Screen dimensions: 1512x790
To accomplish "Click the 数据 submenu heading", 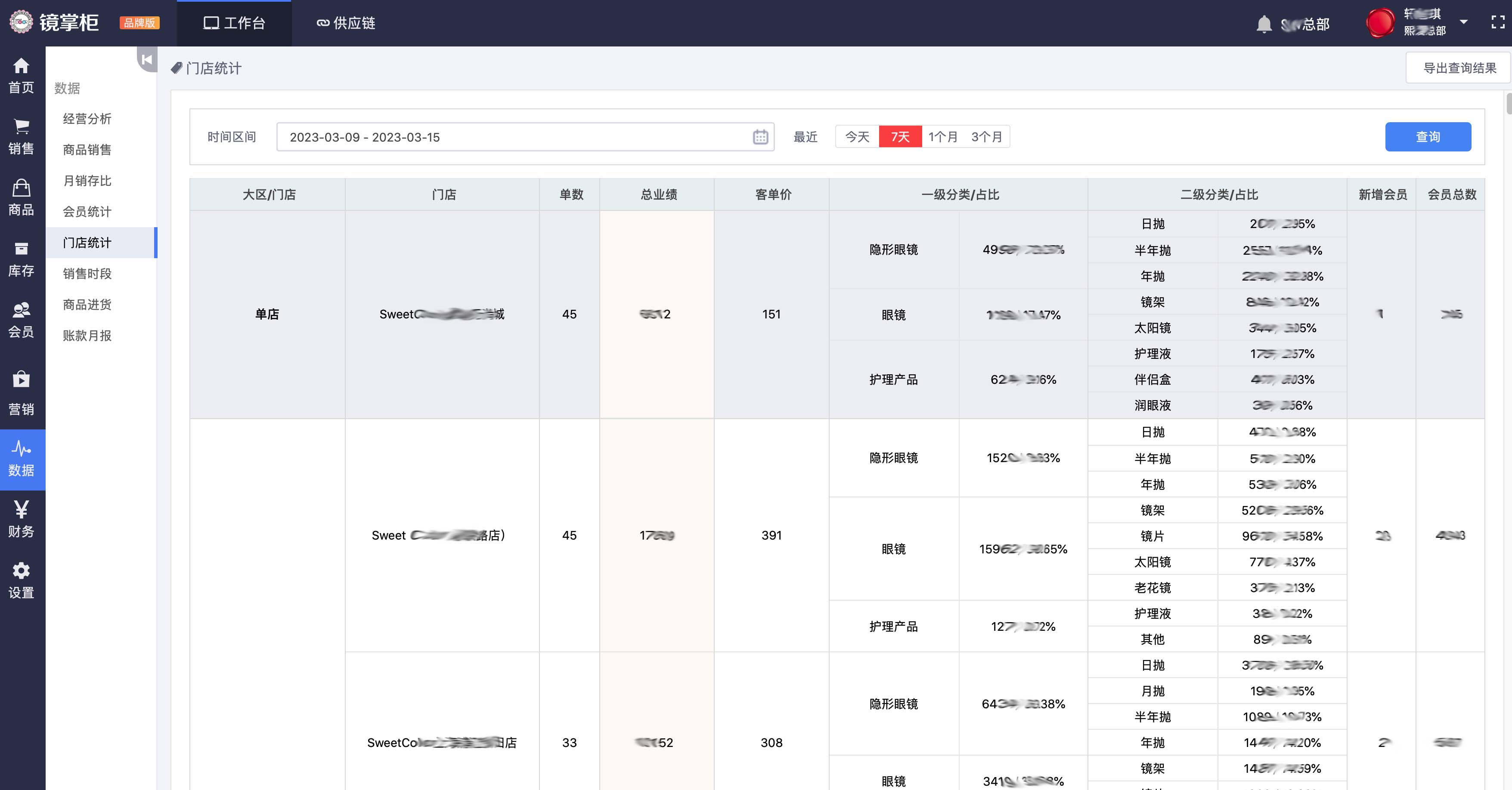I will tap(68, 89).
